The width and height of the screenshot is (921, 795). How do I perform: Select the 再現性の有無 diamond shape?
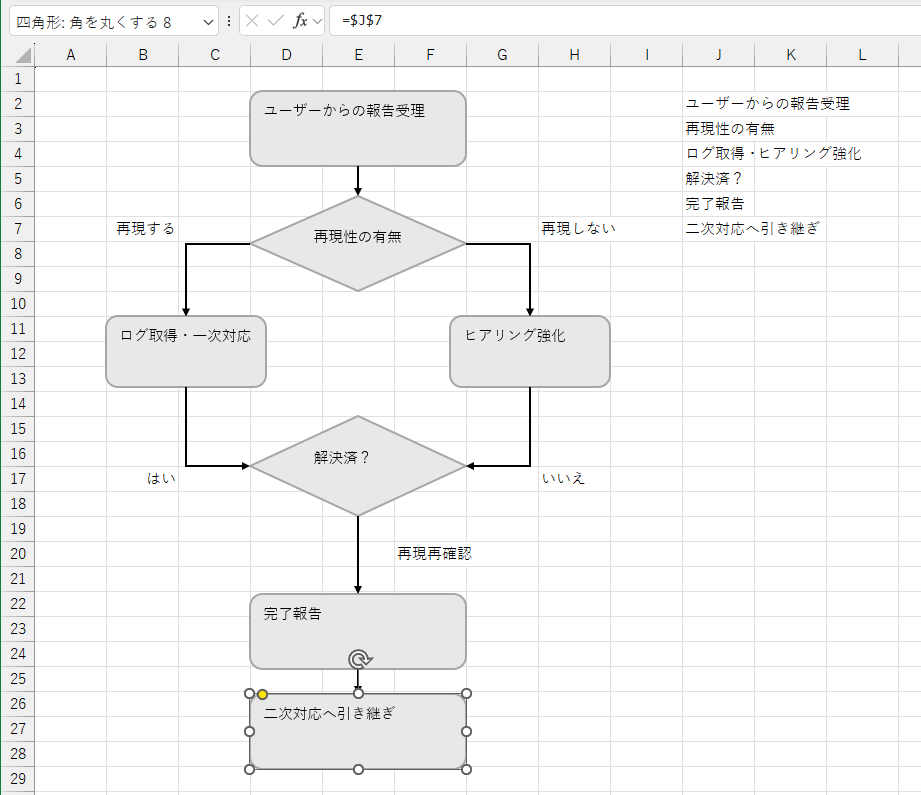pyautogui.click(x=357, y=241)
